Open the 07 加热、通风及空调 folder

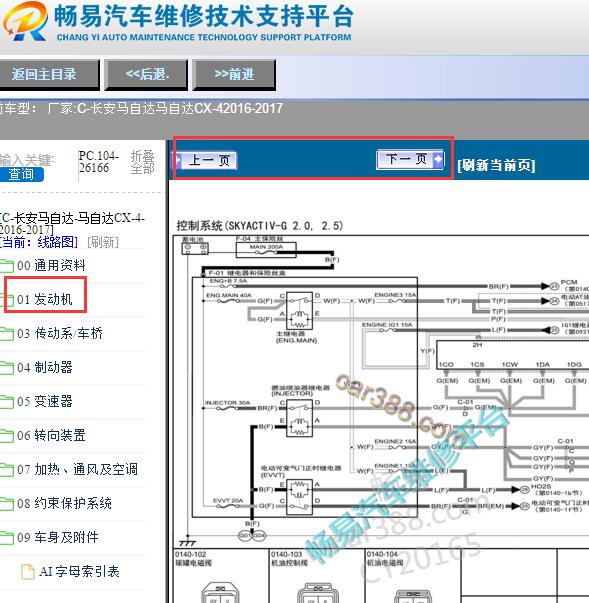click(x=77, y=469)
